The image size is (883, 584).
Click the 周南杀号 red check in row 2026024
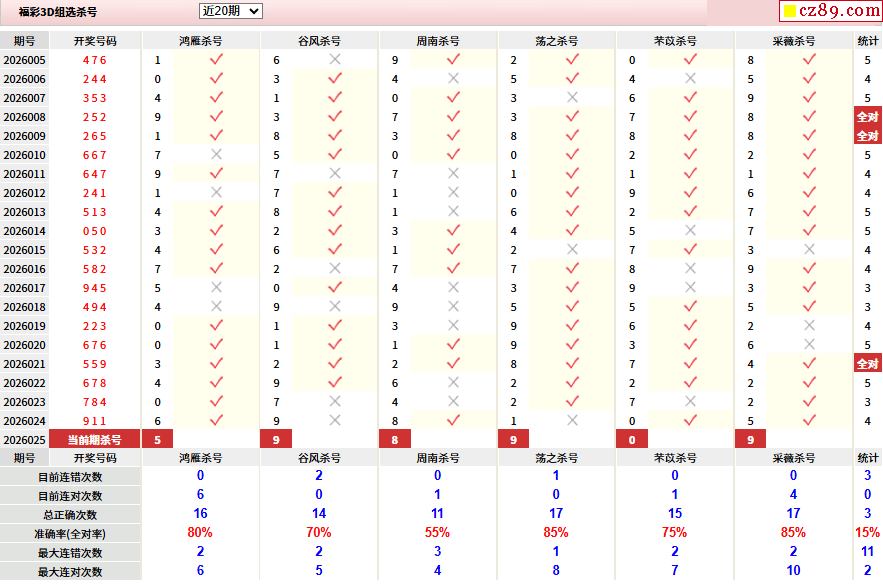(453, 420)
